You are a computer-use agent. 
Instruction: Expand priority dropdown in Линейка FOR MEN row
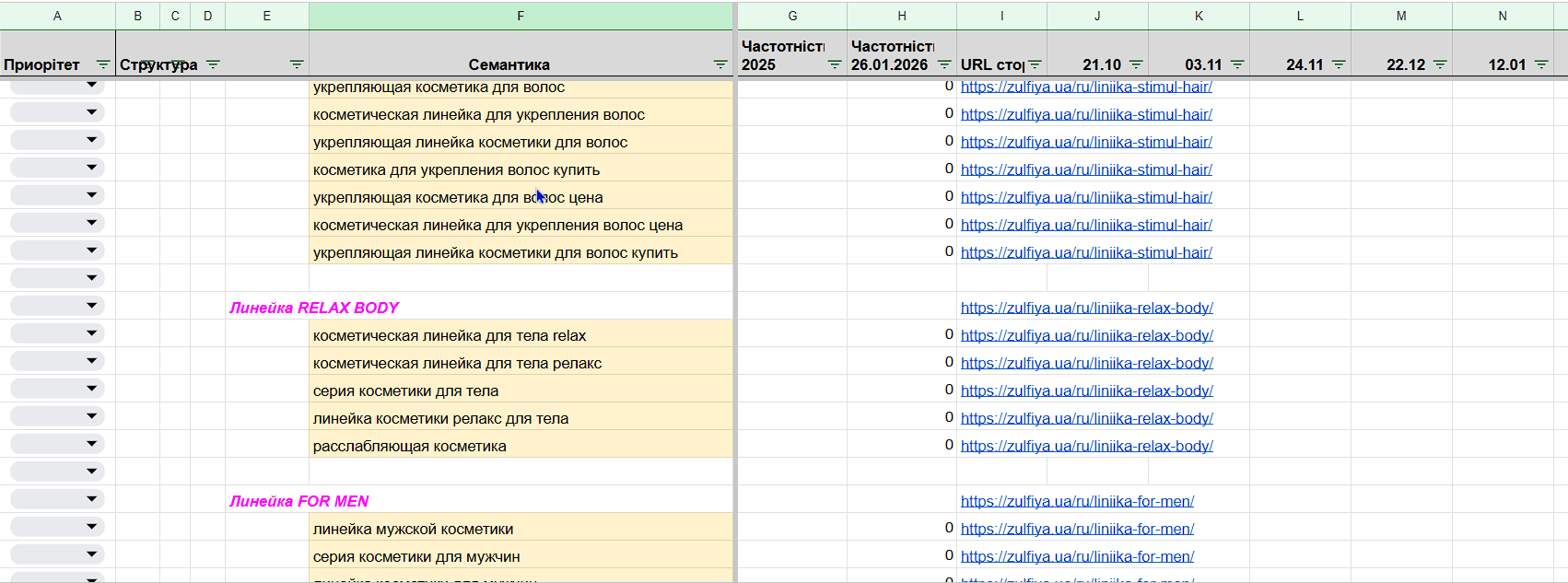pyautogui.click(x=91, y=499)
